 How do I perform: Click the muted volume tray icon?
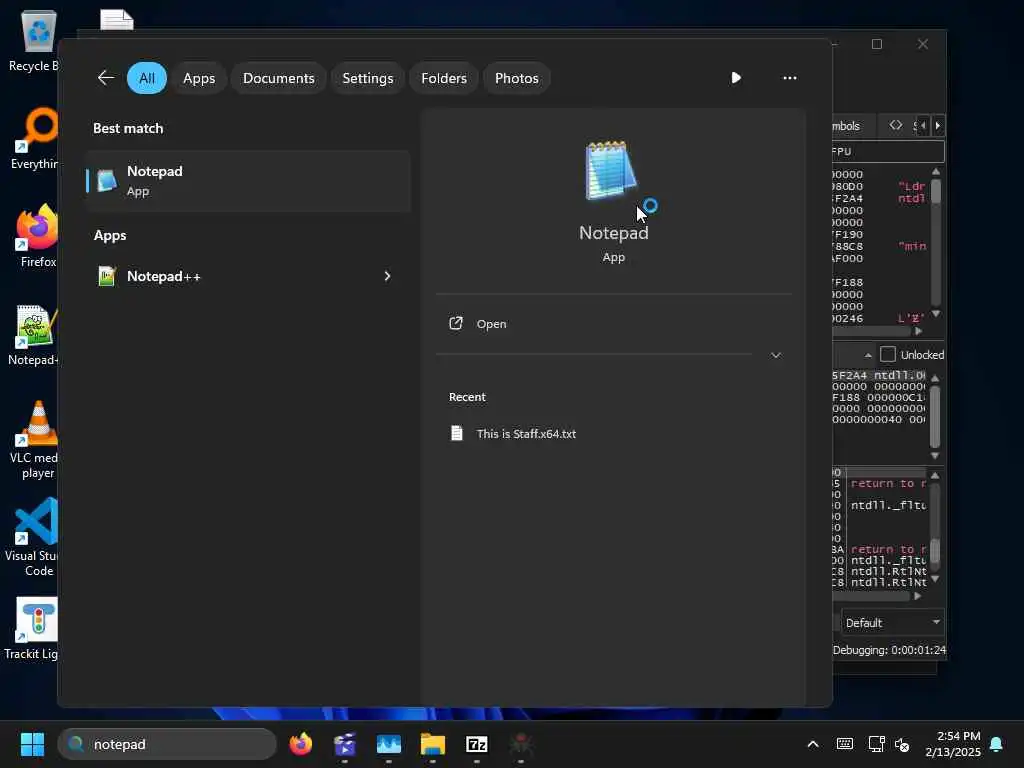point(903,744)
